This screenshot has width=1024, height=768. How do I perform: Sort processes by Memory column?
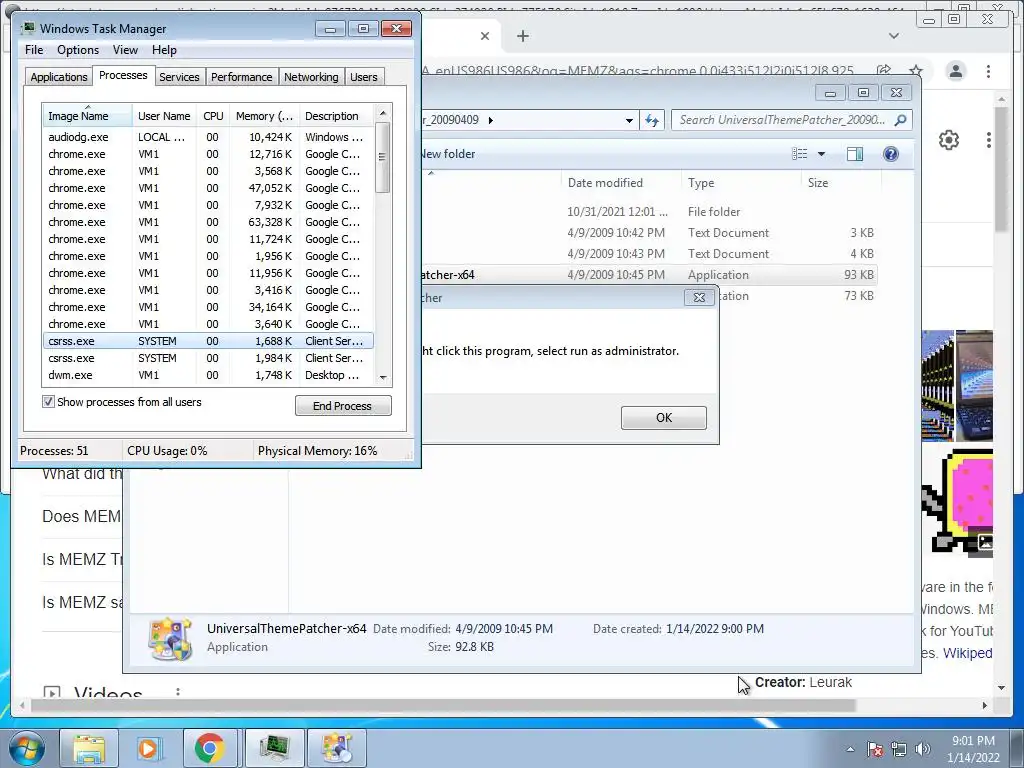pos(264,116)
